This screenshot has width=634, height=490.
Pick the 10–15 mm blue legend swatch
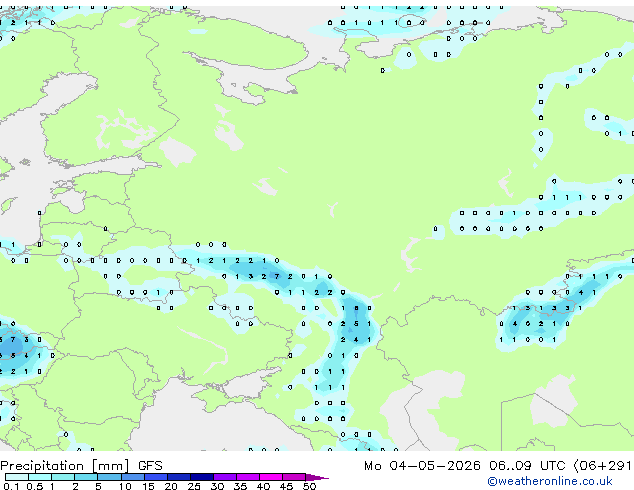click(133, 477)
